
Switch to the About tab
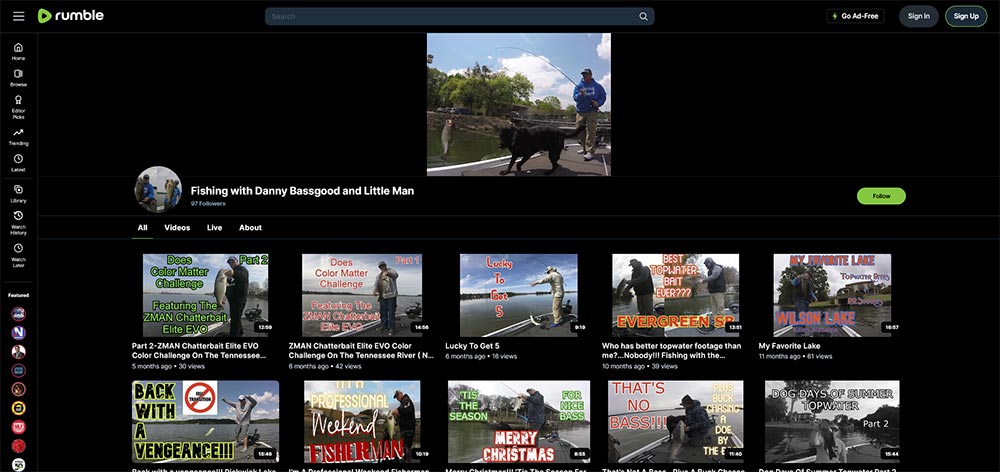click(251, 228)
